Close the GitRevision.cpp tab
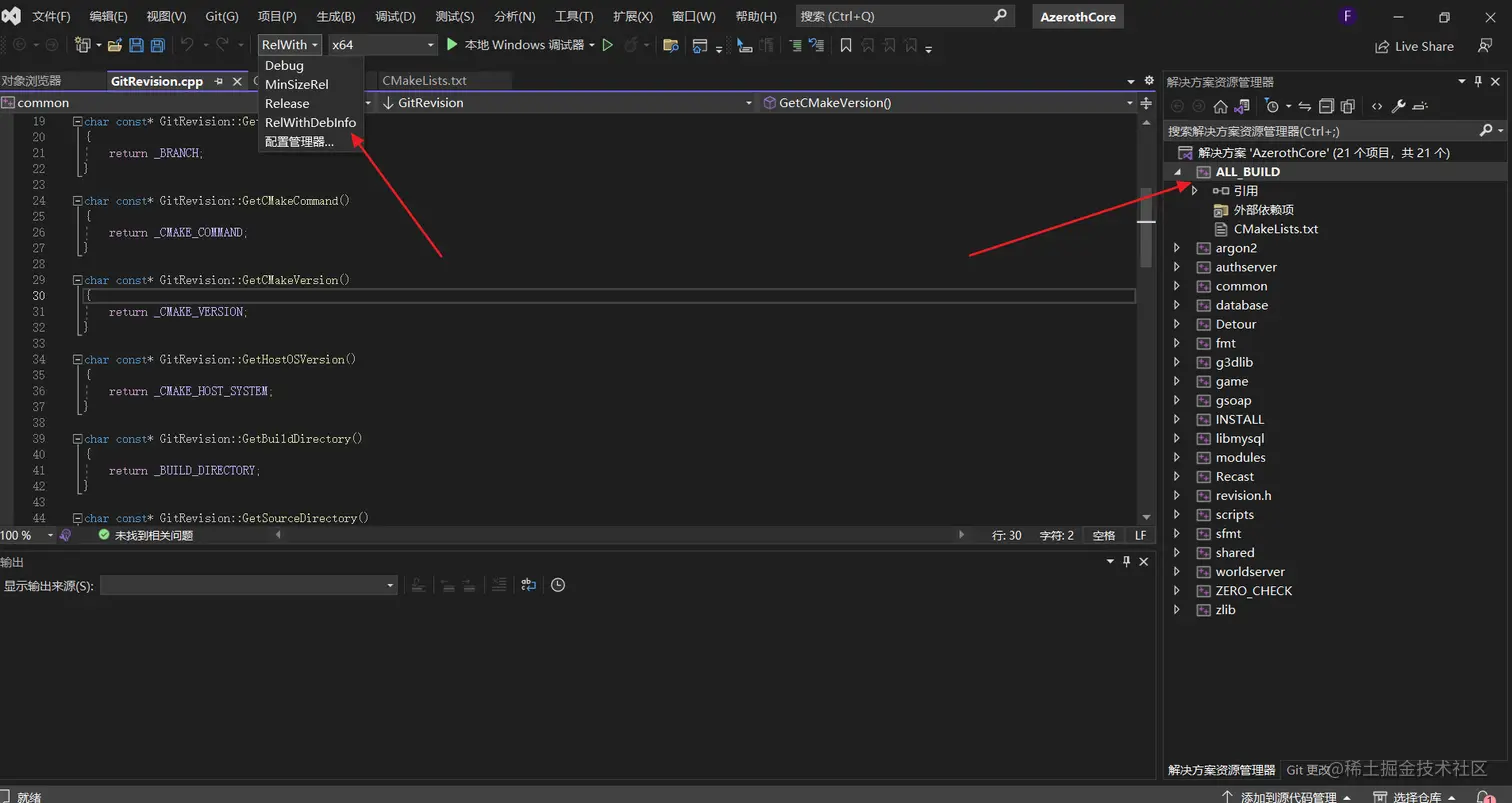 (238, 81)
